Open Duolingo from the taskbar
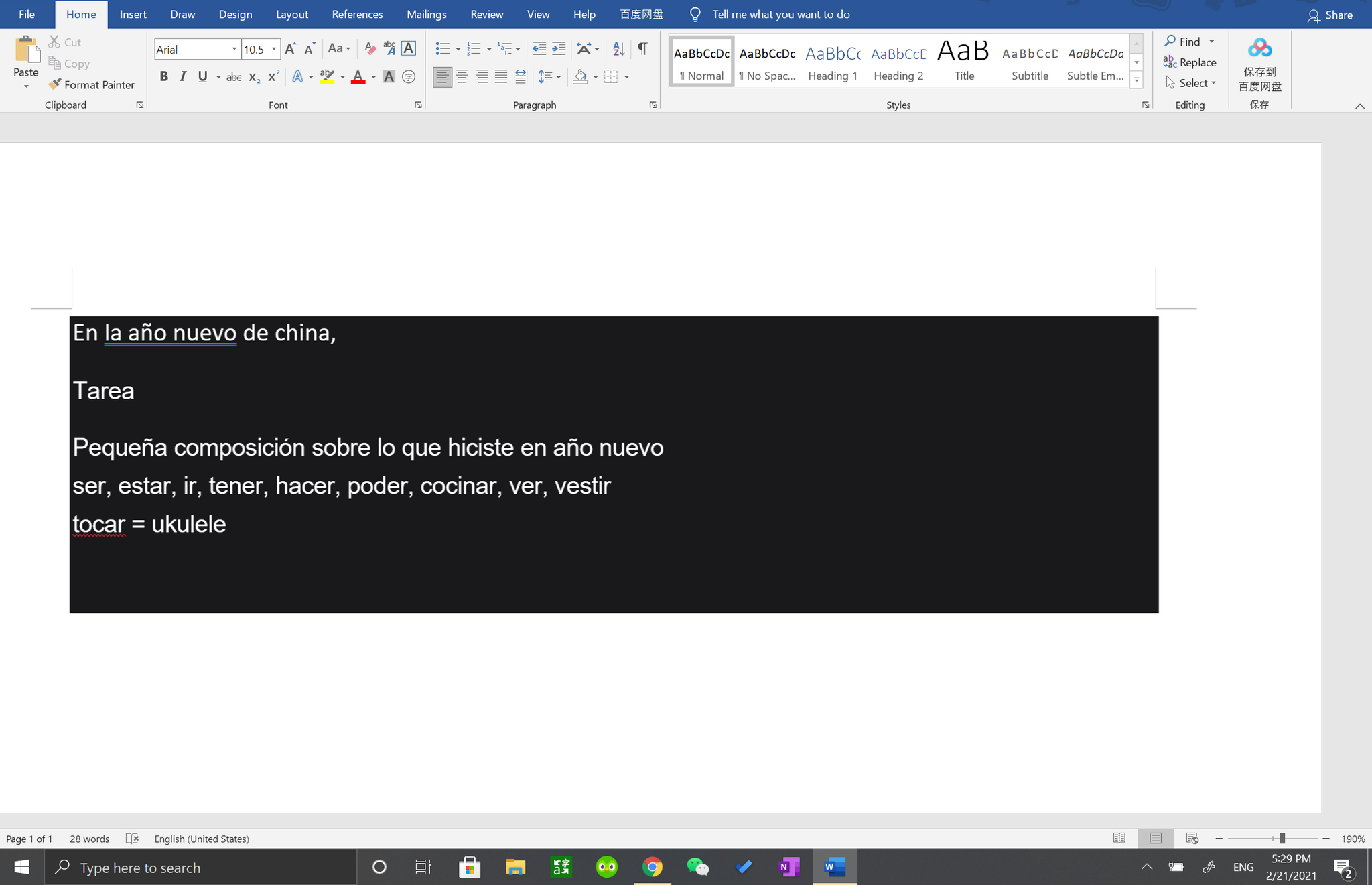The height and width of the screenshot is (885, 1372). point(607,867)
